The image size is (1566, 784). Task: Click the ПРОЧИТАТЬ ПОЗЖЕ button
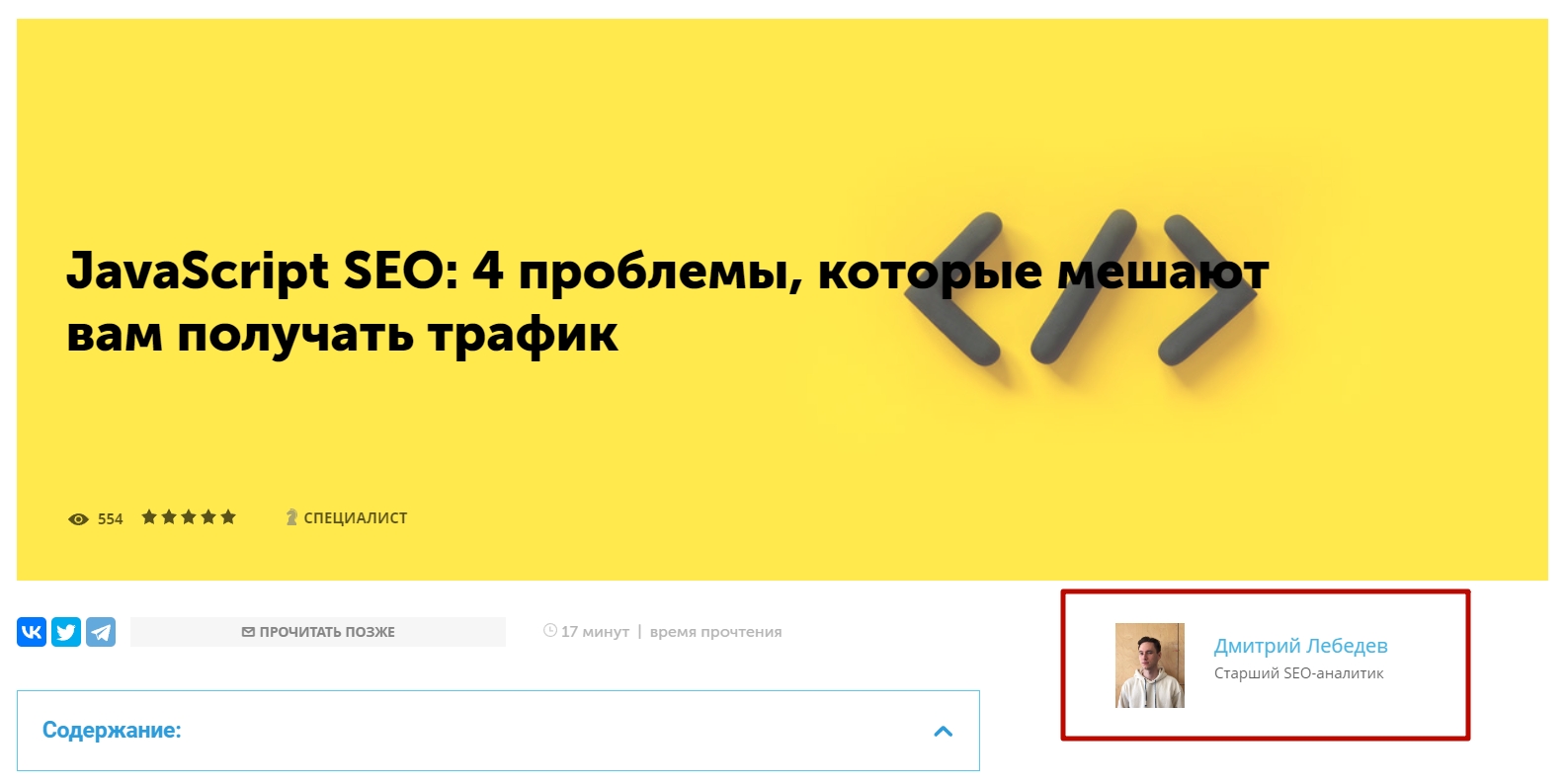[318, 632]
